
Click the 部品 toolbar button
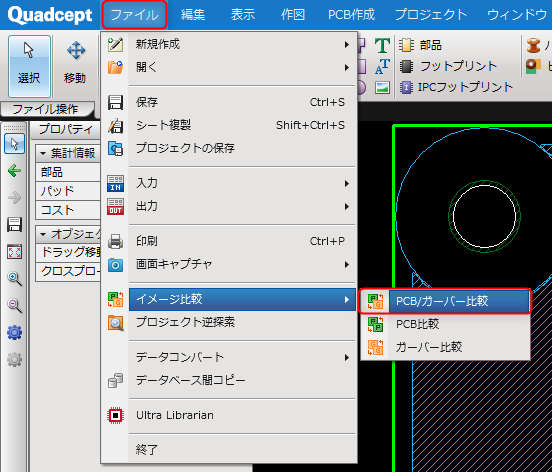pos(420,45)
